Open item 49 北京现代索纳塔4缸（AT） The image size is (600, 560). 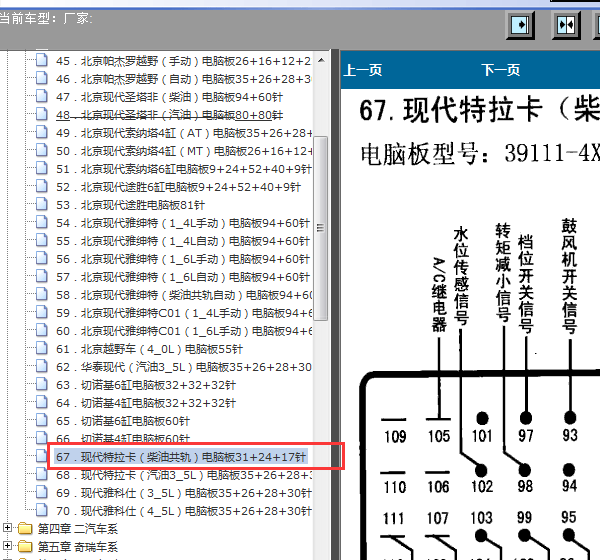click(x=184, y=133)
